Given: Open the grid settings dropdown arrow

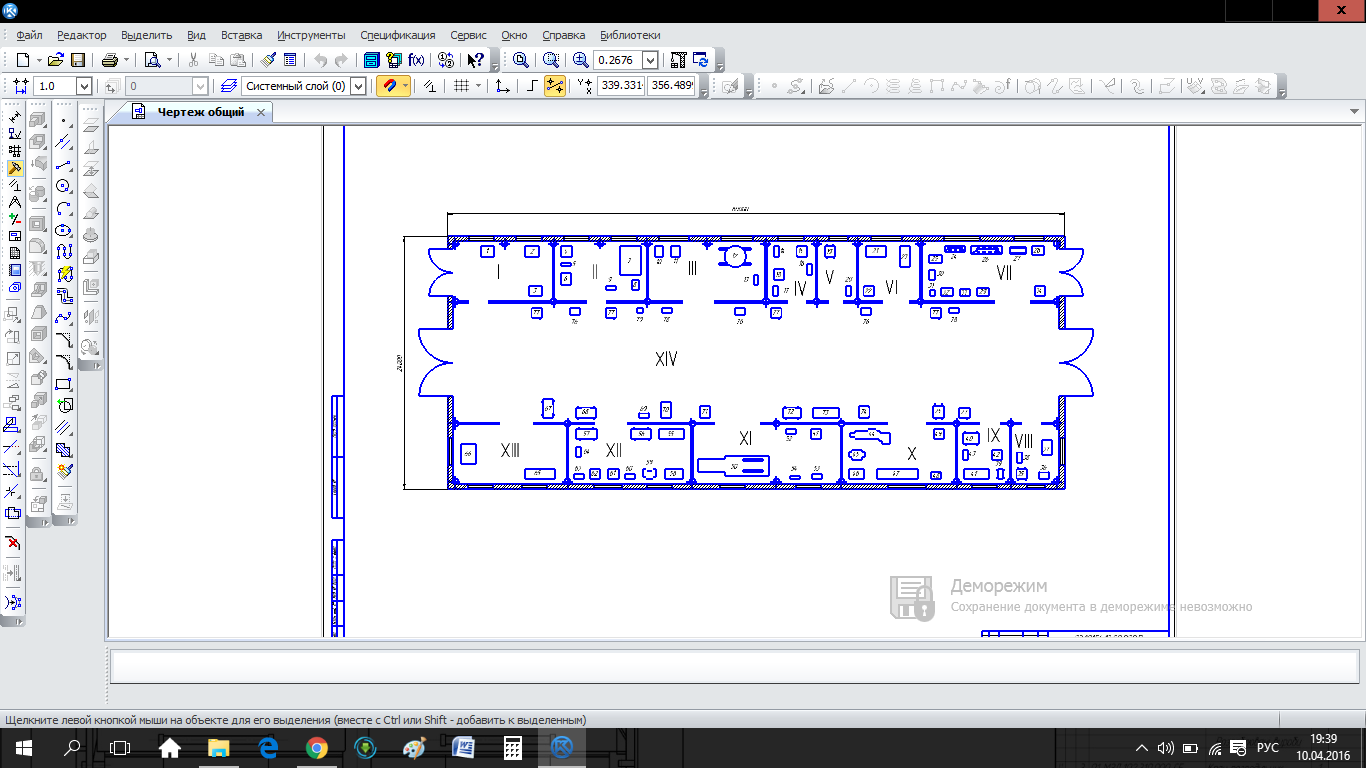Looking at the screenshot, I should 478,86.
